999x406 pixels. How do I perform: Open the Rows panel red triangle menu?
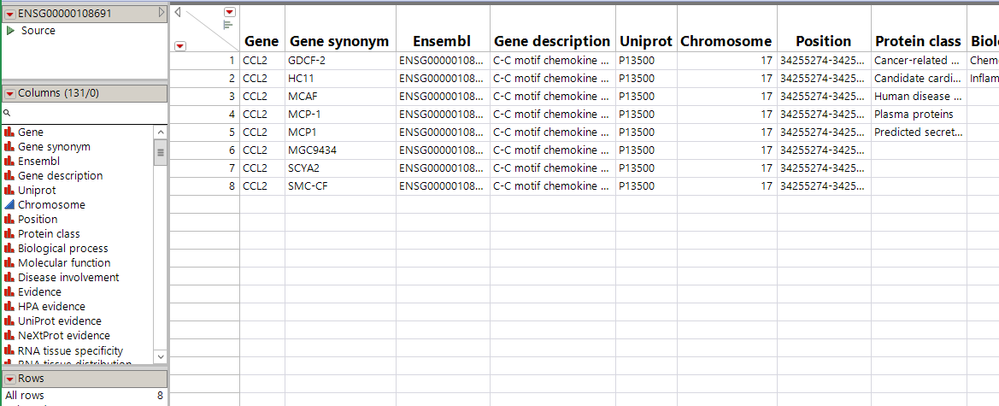[x=10, y=379]
